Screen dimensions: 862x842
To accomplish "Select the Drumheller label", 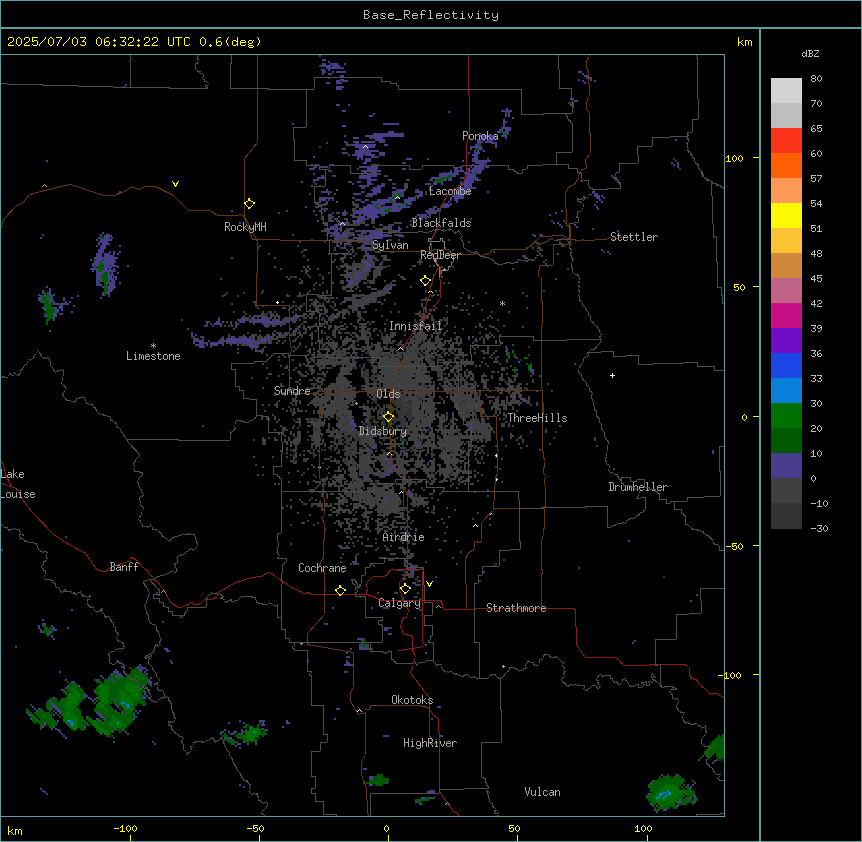I will [x=638, y=487].
